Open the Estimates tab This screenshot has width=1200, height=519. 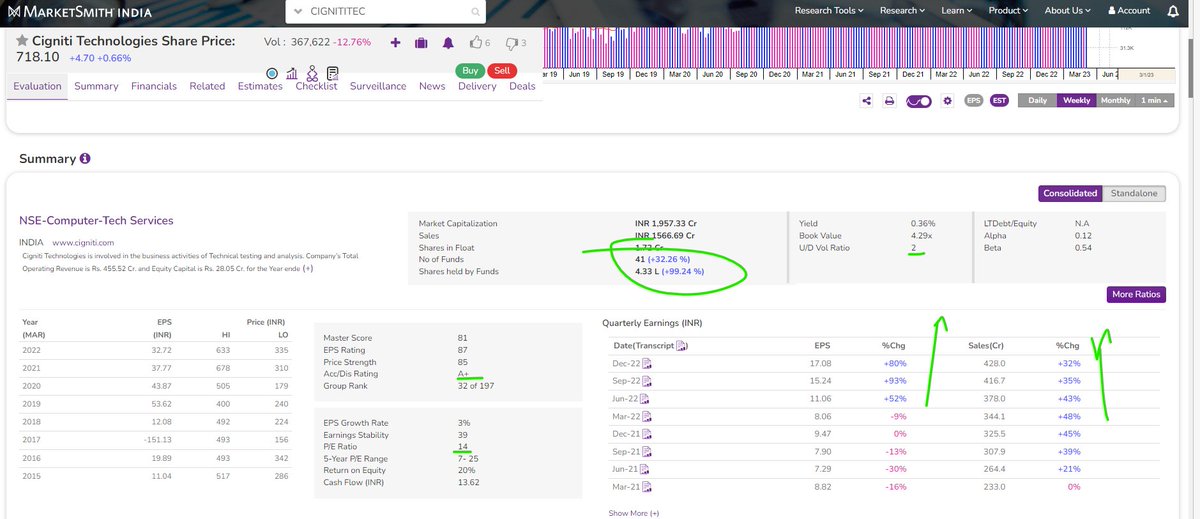pyautogui.click(x=260, y=86)
